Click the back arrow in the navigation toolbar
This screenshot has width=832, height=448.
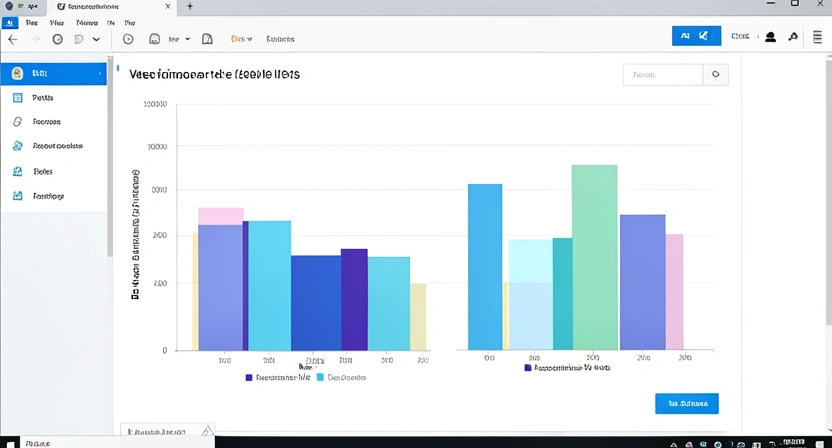coord(13,39)
